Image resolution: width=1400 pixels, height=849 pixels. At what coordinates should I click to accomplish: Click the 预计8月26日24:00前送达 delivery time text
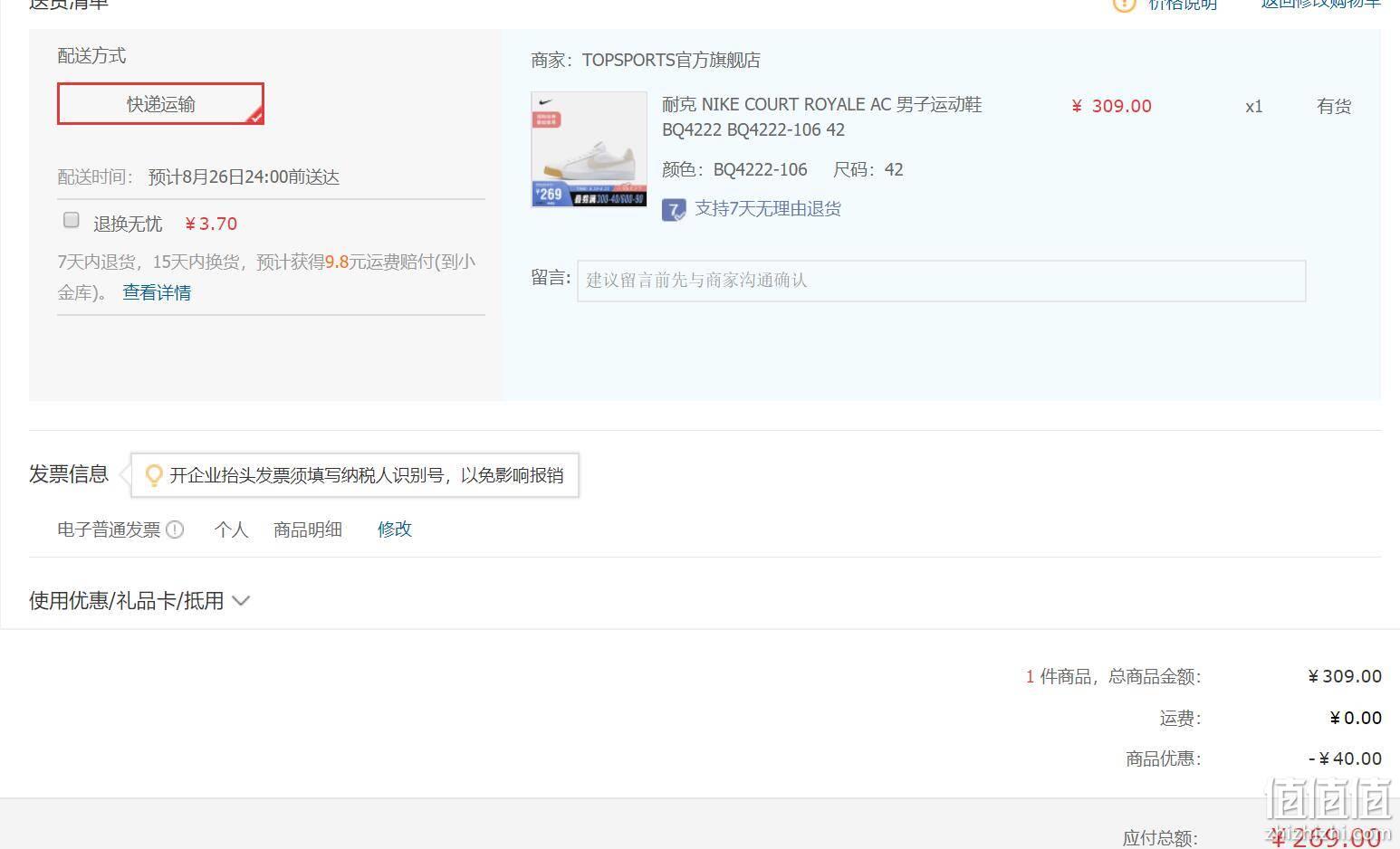244,177
